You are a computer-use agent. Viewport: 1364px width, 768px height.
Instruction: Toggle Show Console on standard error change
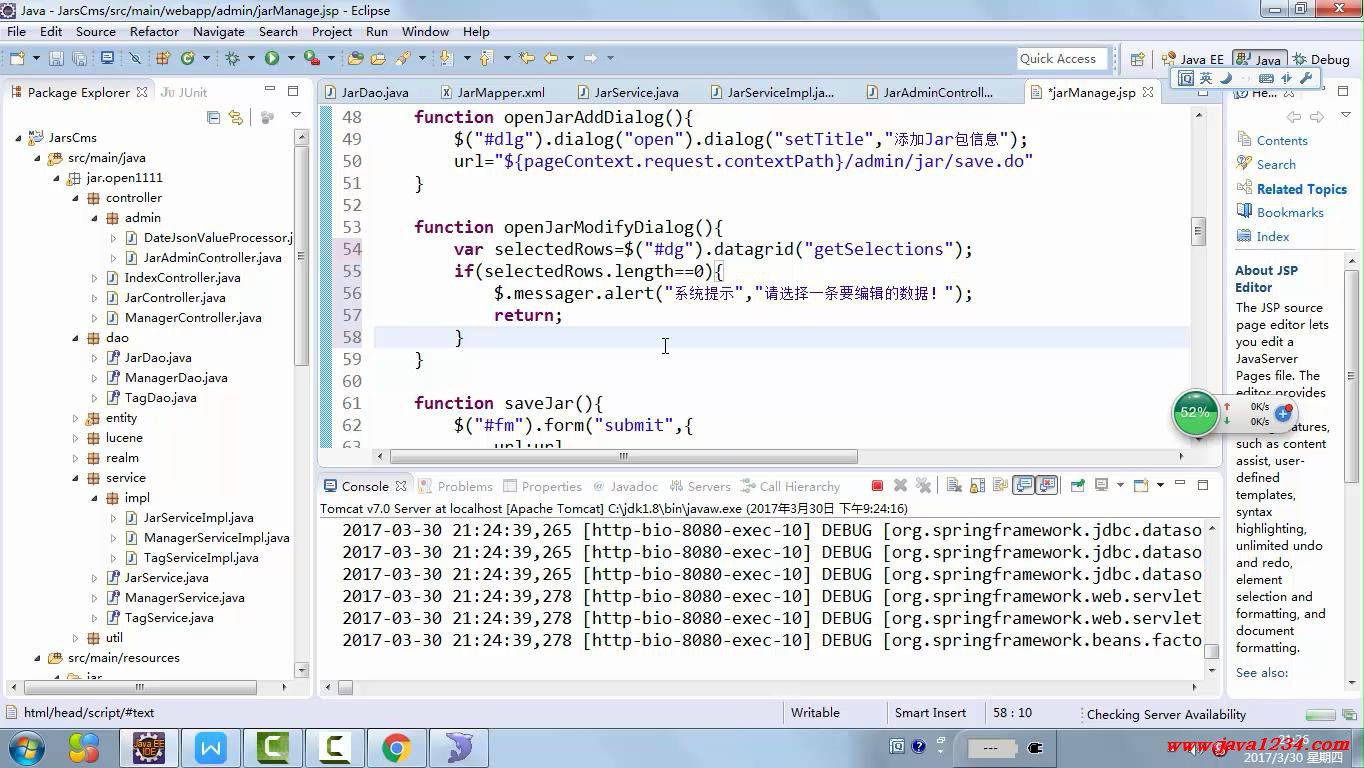[1047, 486]
